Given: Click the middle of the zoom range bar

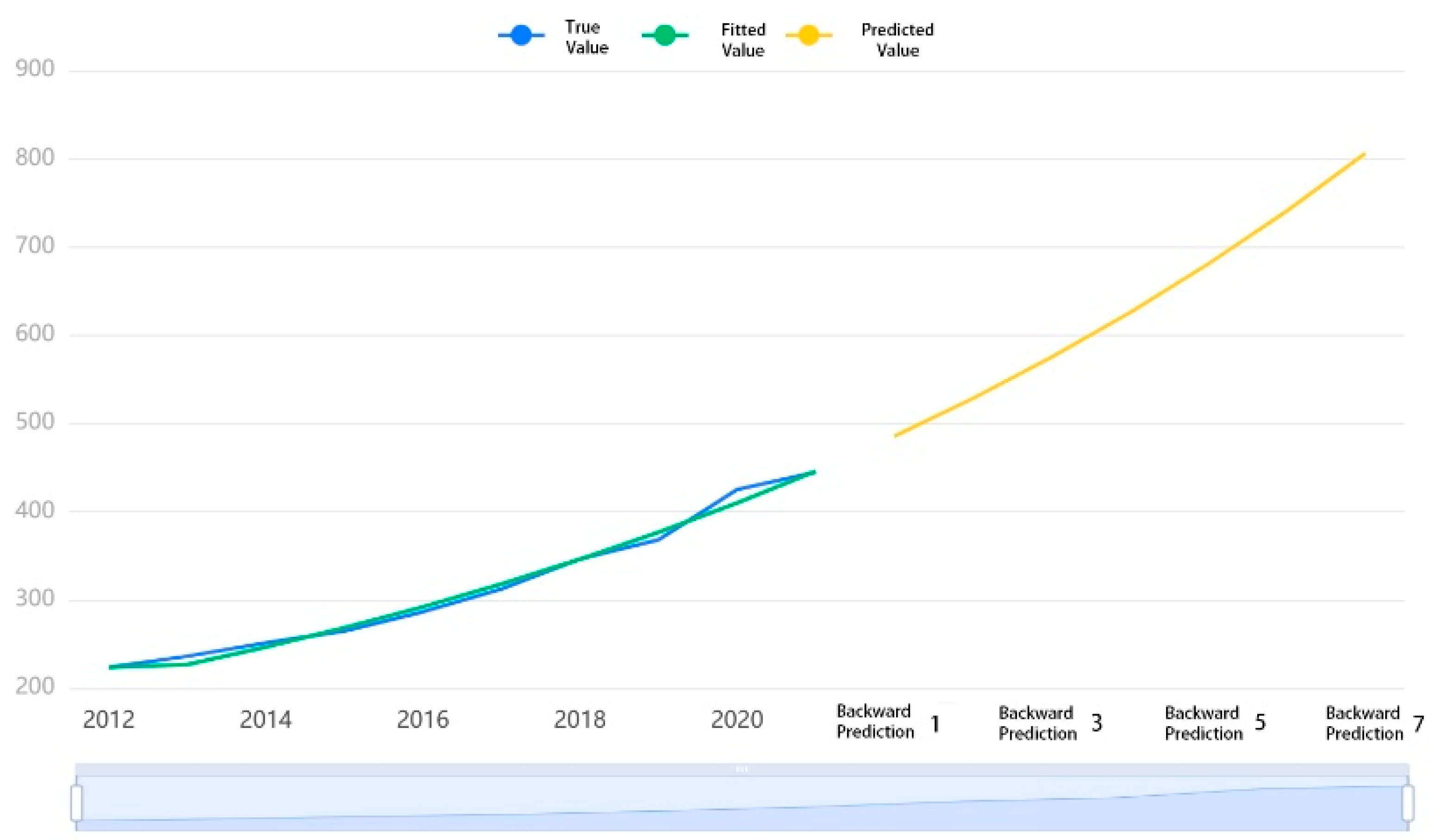Looking at the screenshot, I should click(x=742, y=803).
